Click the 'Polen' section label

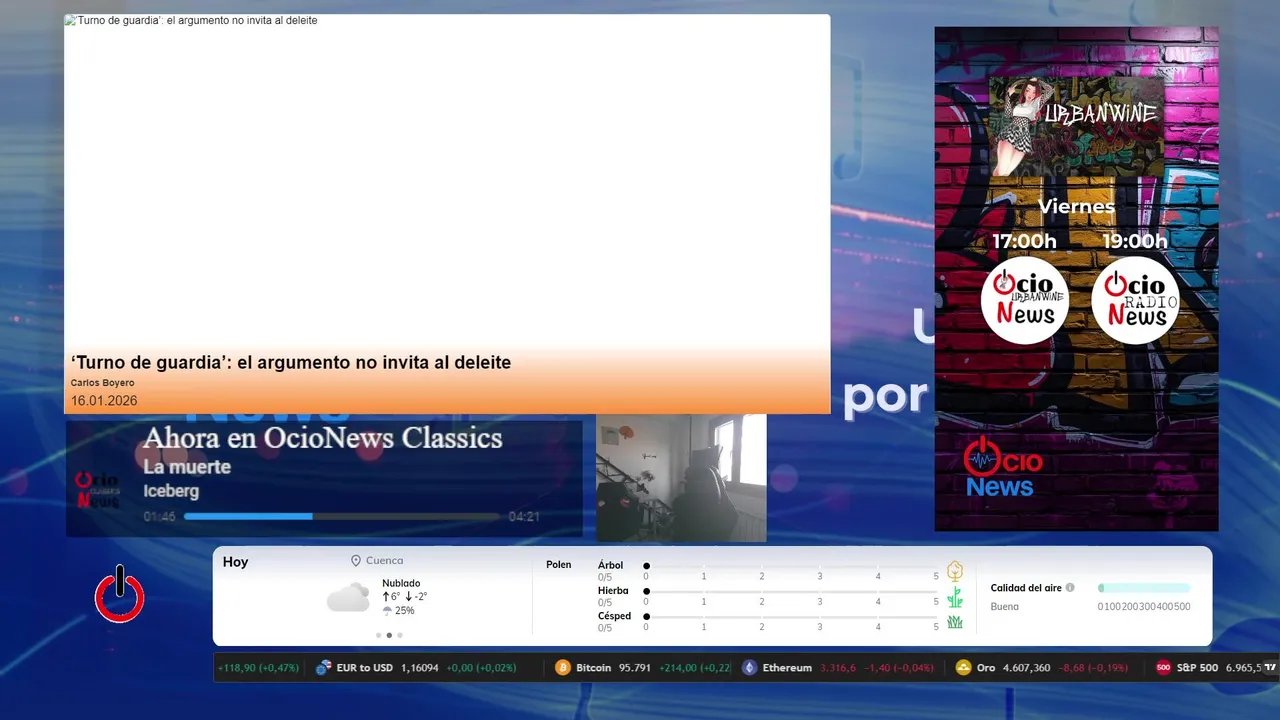558,565
